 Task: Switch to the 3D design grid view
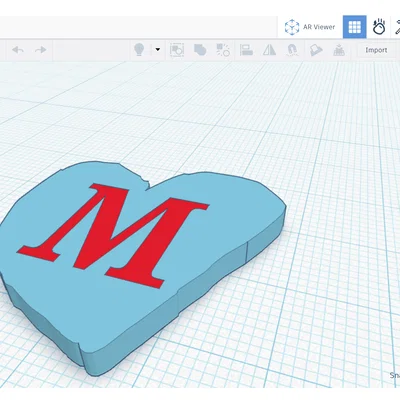(x=355, y=27)
